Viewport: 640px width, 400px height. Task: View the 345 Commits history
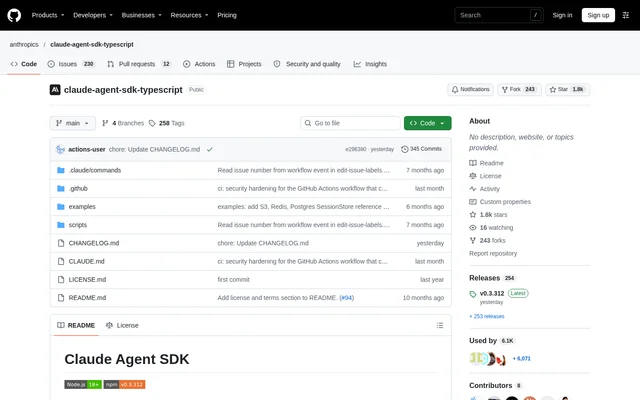pyautogui.click(x=421, y=149)
